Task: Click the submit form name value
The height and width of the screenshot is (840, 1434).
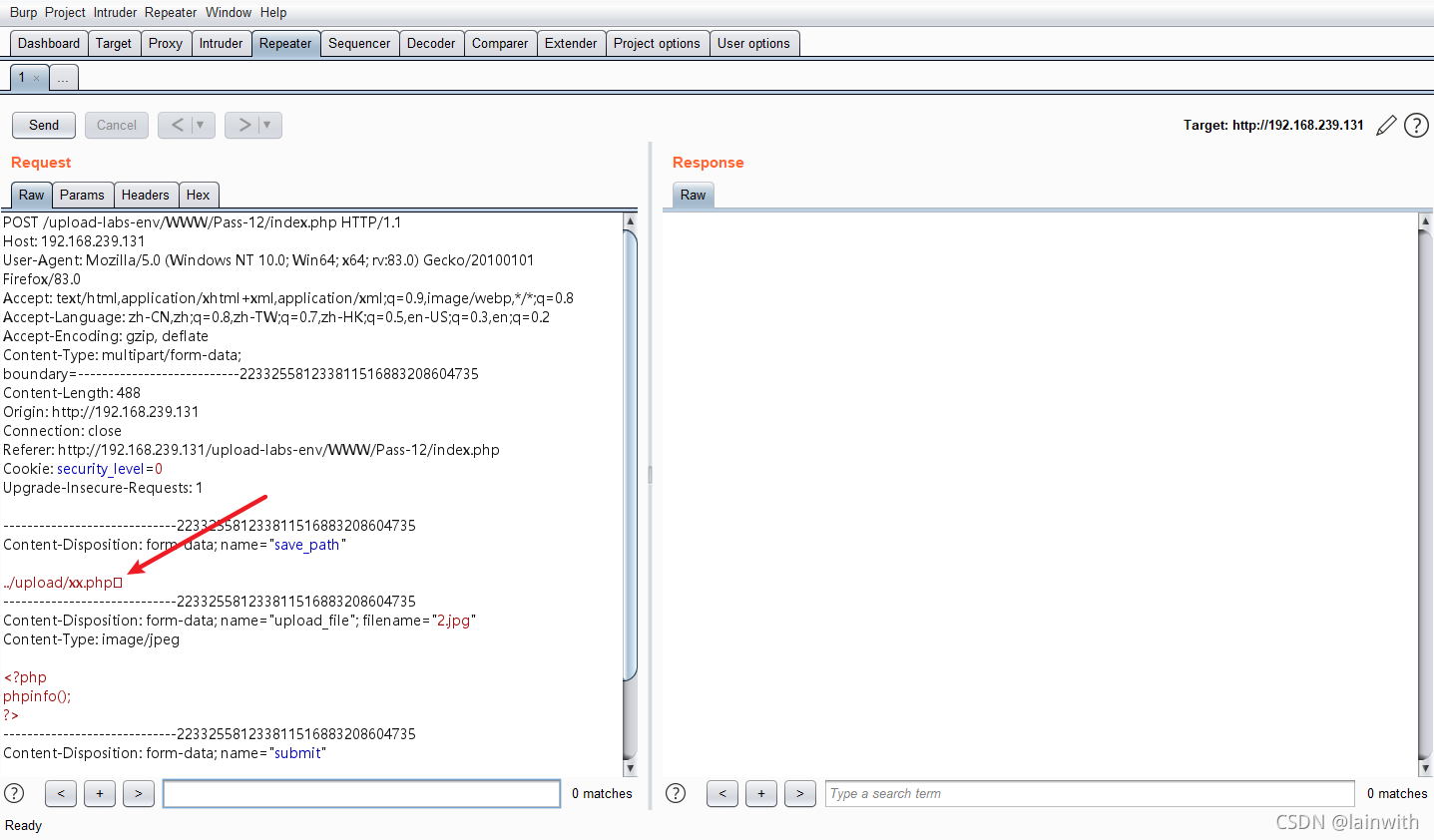Action: coord(297,753)
